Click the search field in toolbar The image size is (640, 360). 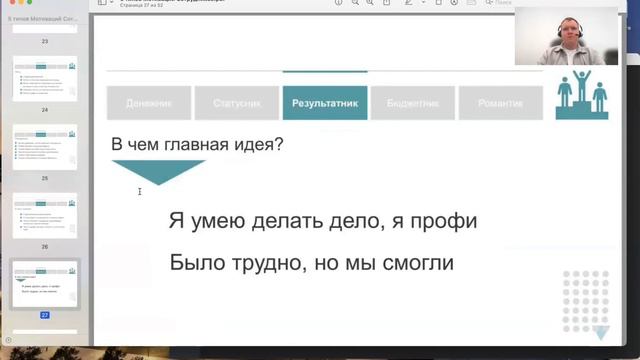point(499,2)
